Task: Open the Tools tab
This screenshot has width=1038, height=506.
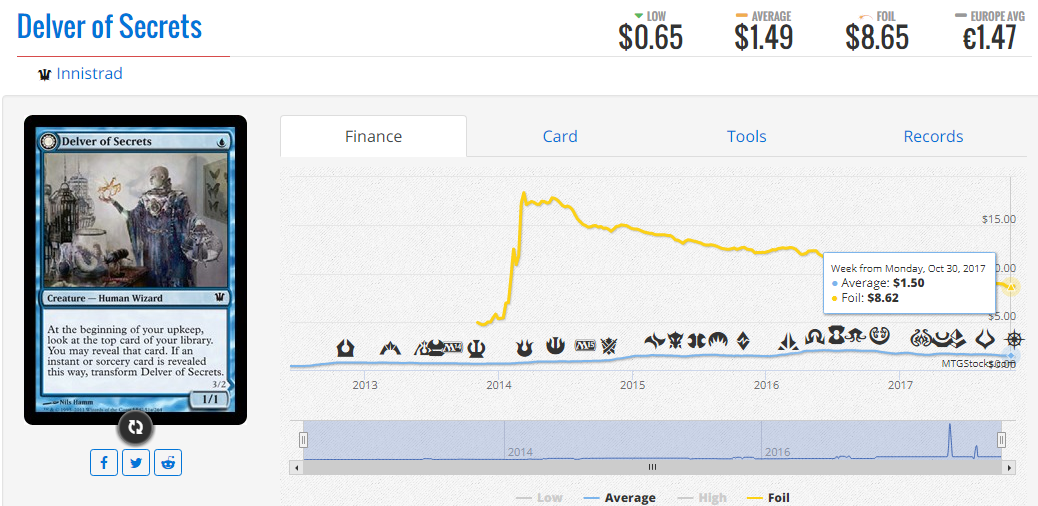Action: (747, 136)
